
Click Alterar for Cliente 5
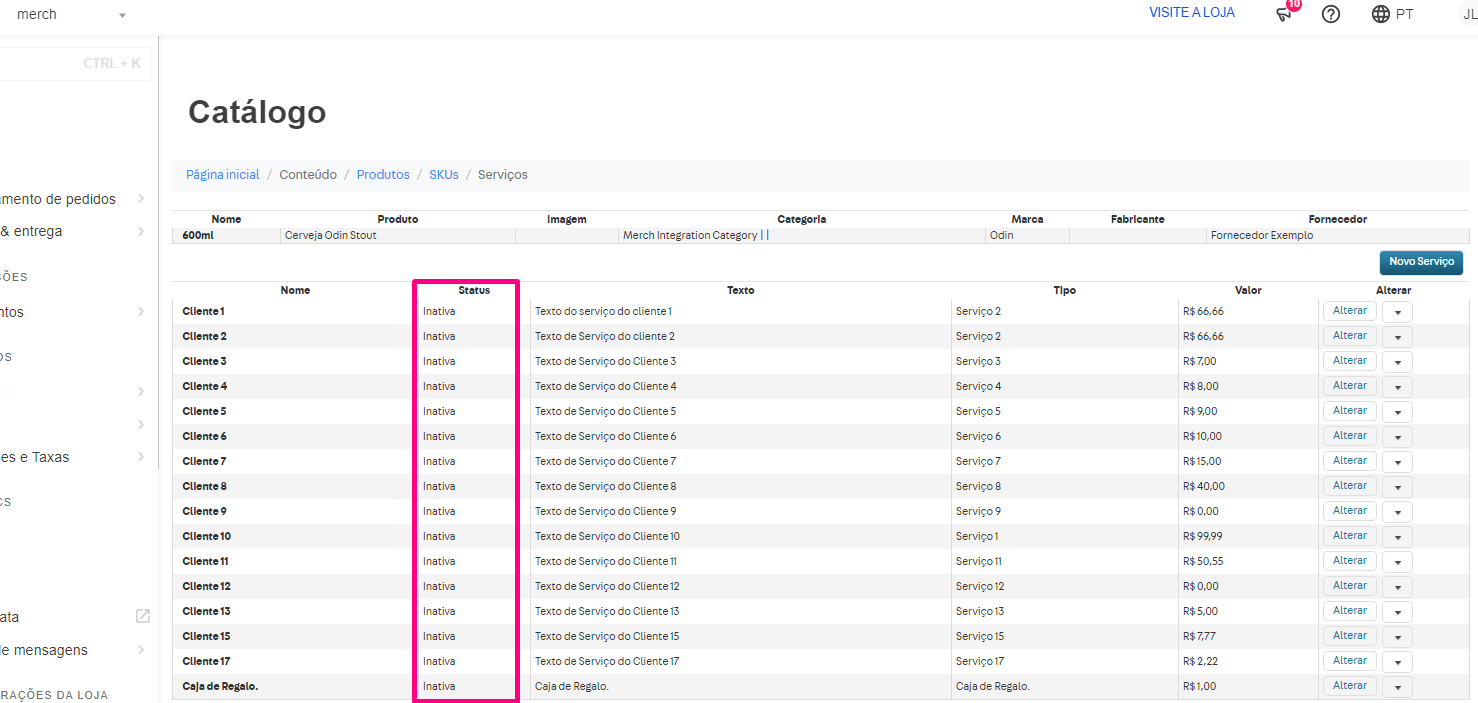1349,411
